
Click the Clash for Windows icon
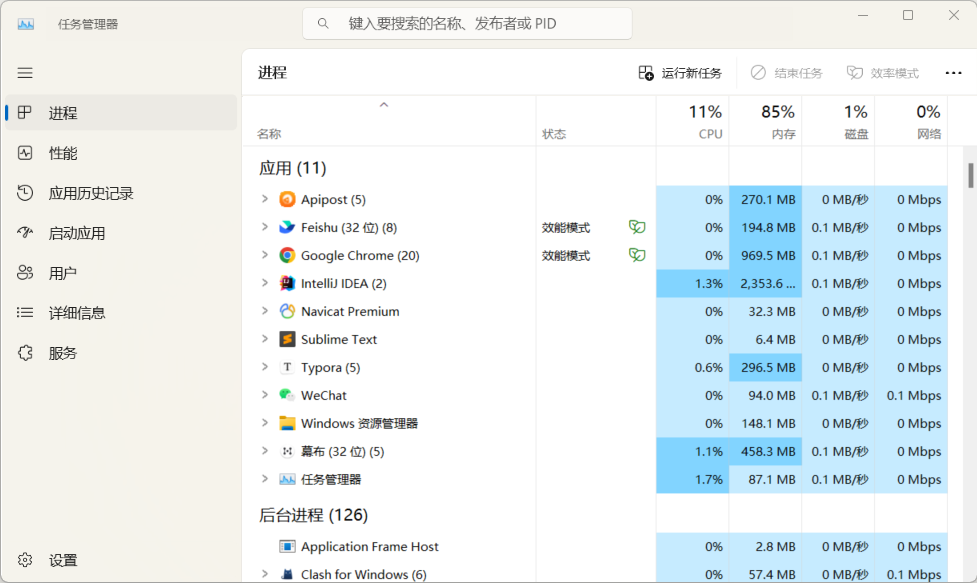[x=287, y=574]
